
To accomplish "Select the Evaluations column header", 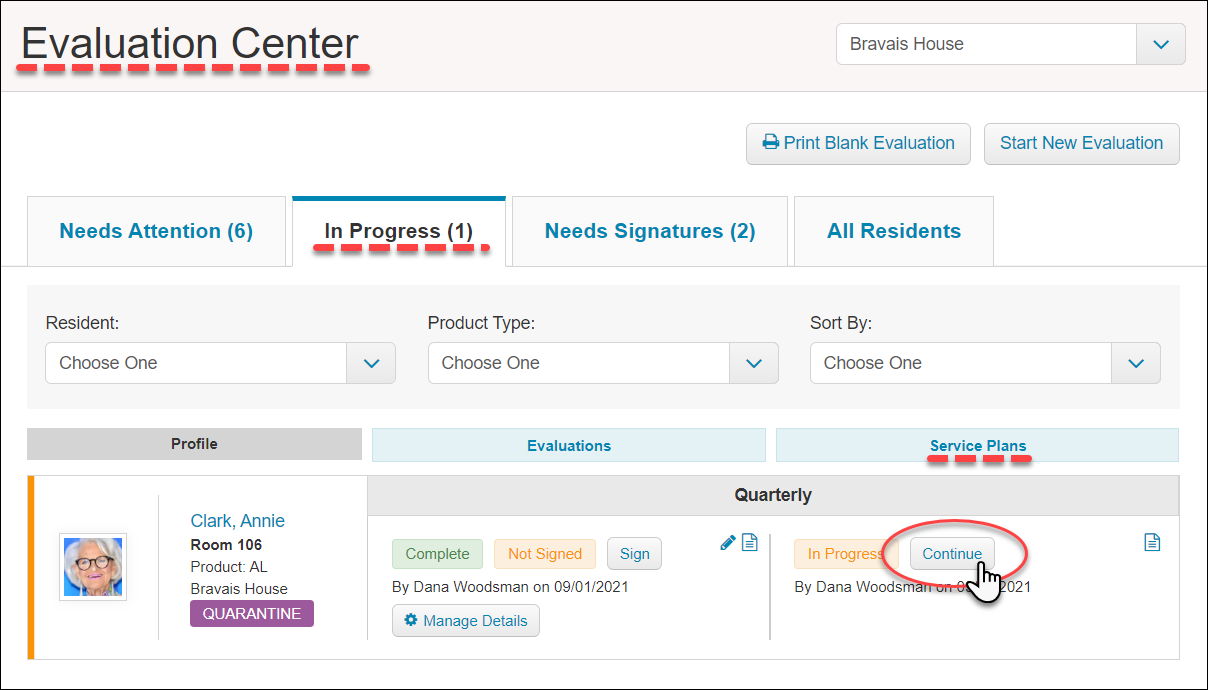I will click(569, 445).
